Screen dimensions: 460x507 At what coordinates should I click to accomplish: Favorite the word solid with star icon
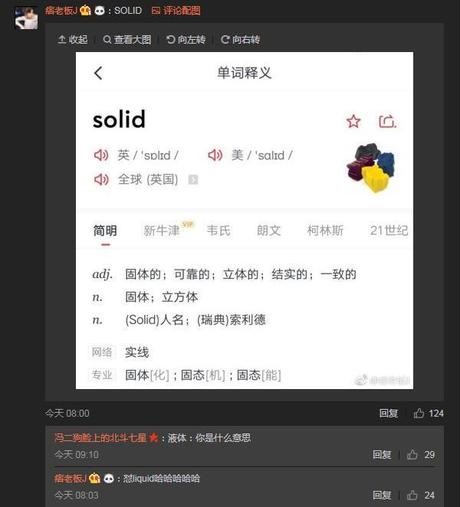353,121
